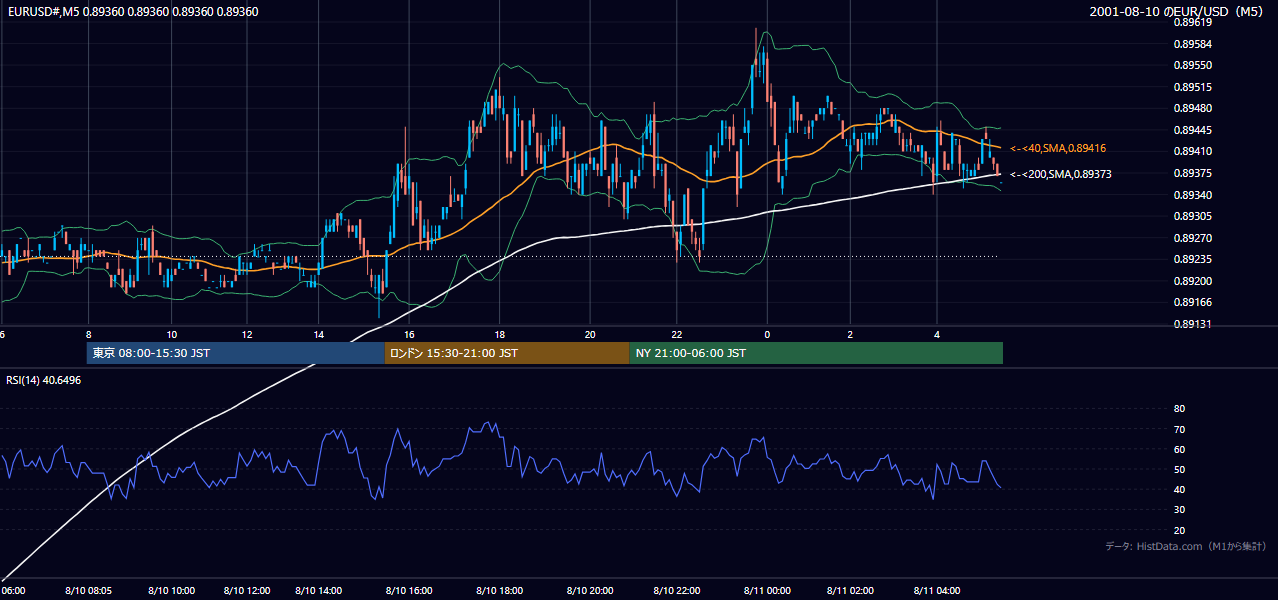Image resolution: width=1278 pixels, height=600 pixels.
Task: Click the RSI 50 level label
Action: coord(1179,469)
